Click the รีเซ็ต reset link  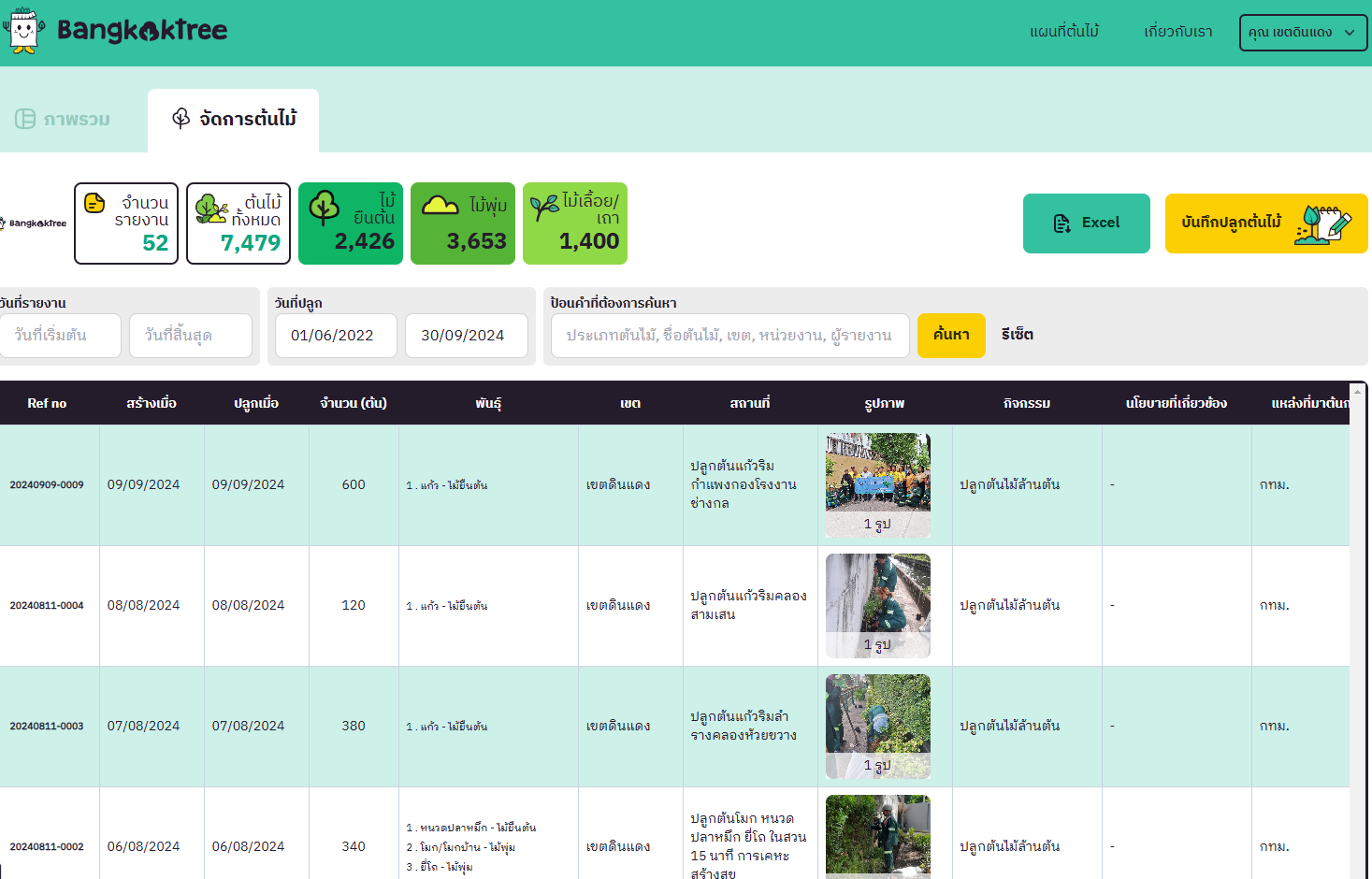pyautogui.click(x=1017, y=335)
